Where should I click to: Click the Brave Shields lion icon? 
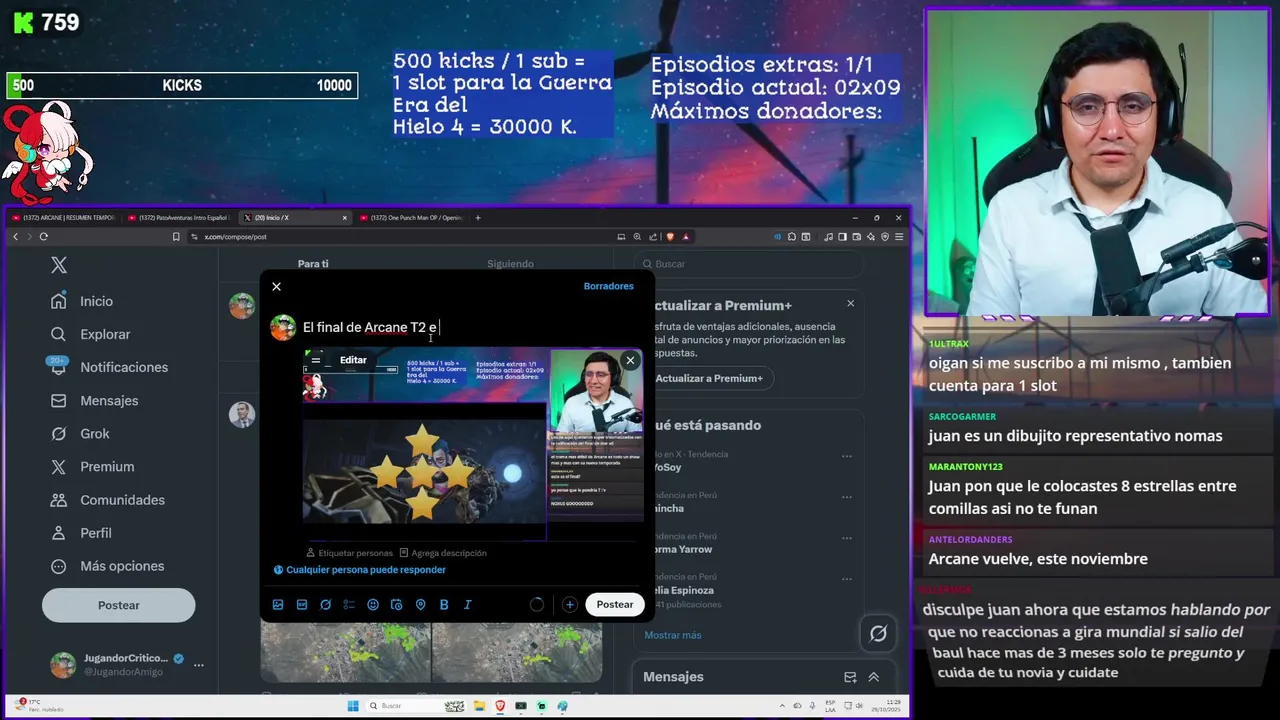(x=670, y=237)
